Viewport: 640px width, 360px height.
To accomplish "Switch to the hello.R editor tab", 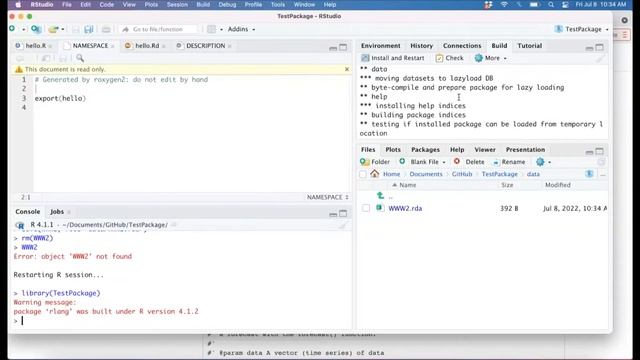I will coord(35,46).
